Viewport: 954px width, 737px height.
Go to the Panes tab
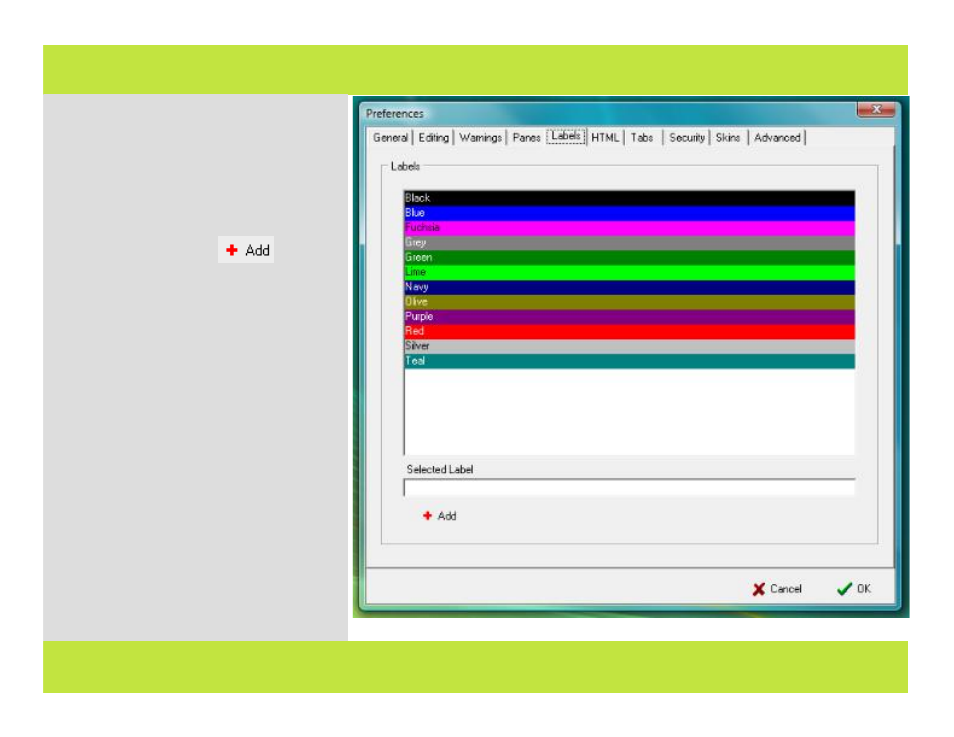[x=526, y=138]
